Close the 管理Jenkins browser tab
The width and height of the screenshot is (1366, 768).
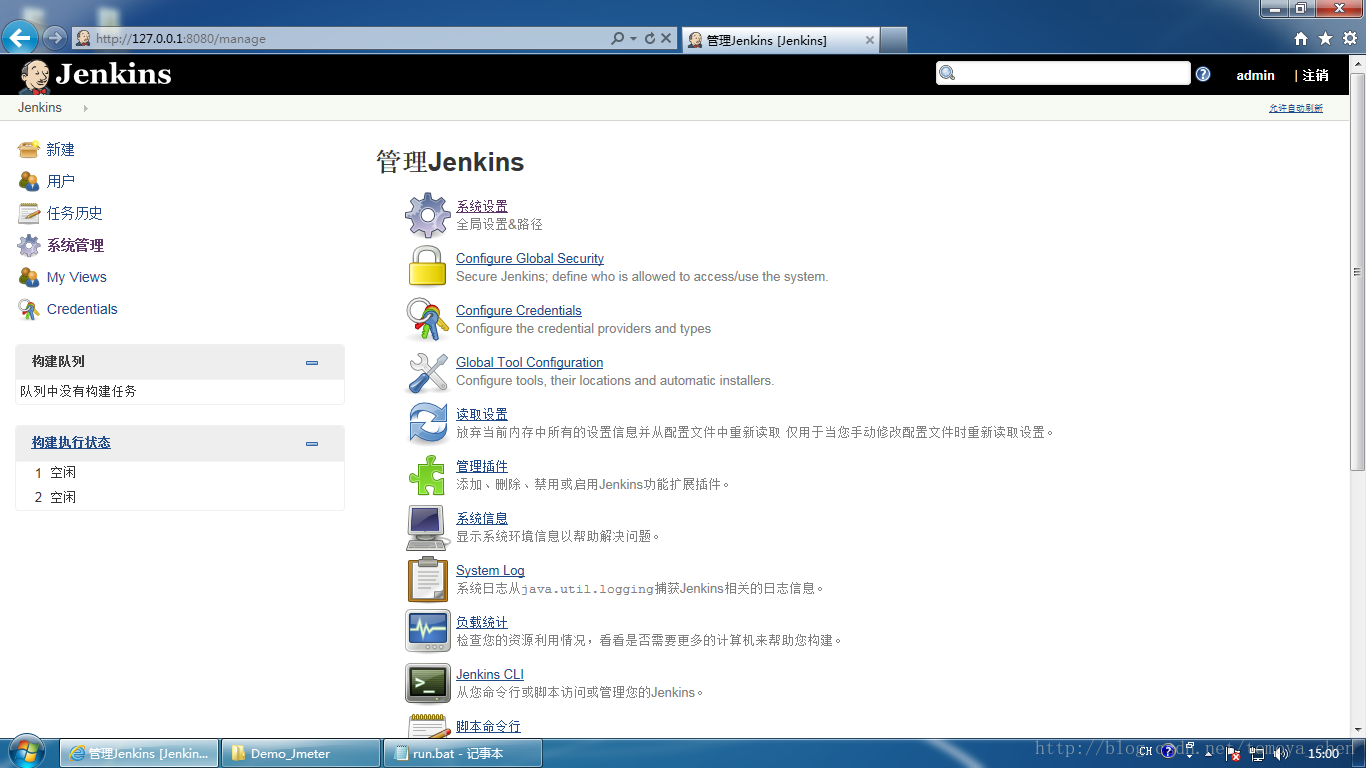coord(870,40)
